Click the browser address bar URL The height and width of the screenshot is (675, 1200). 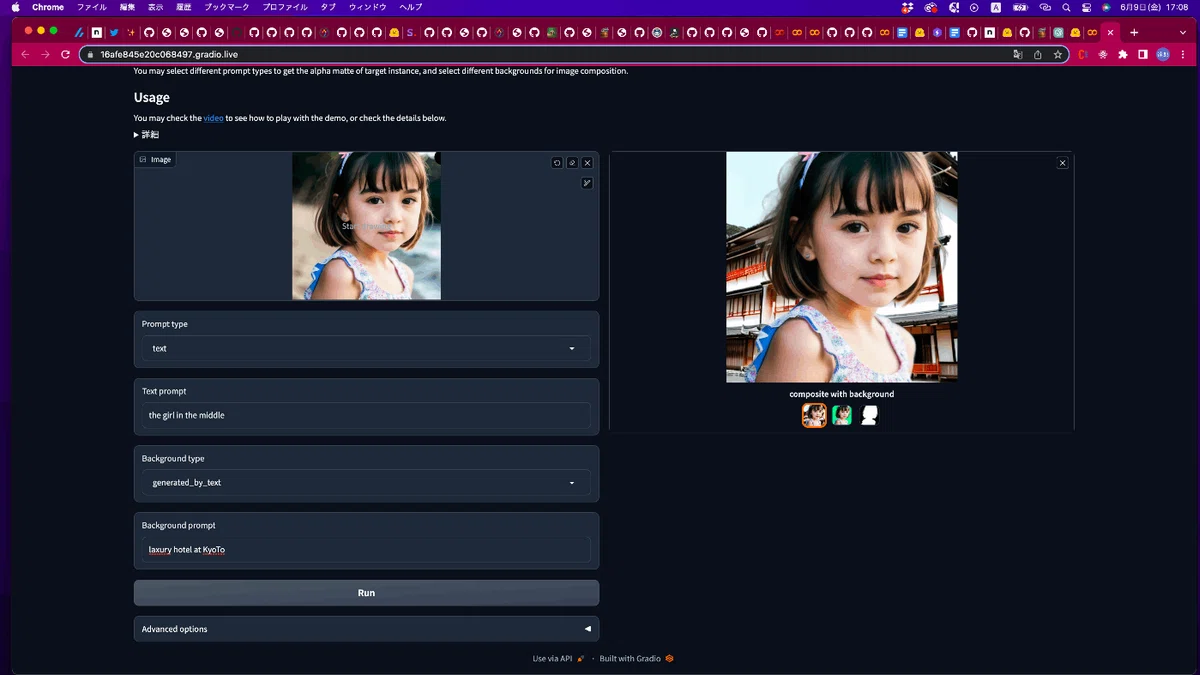click(168, 54)
